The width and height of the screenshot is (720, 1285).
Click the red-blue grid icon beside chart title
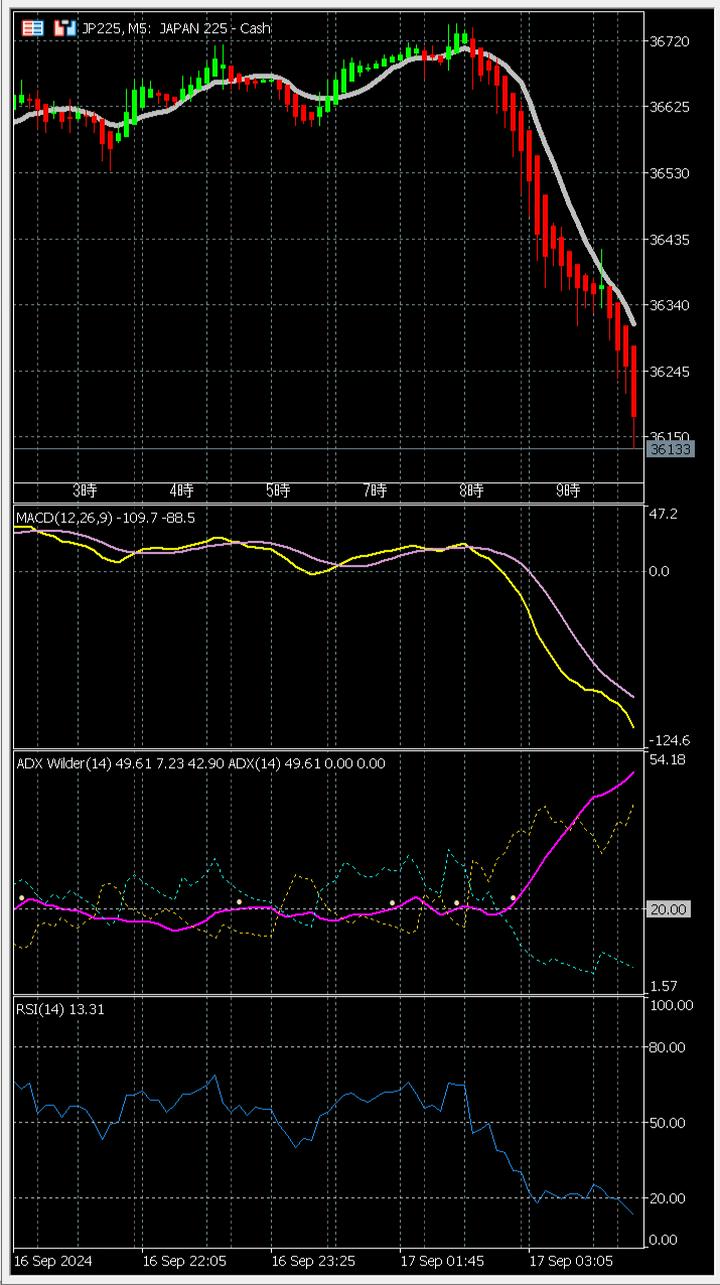33,28
